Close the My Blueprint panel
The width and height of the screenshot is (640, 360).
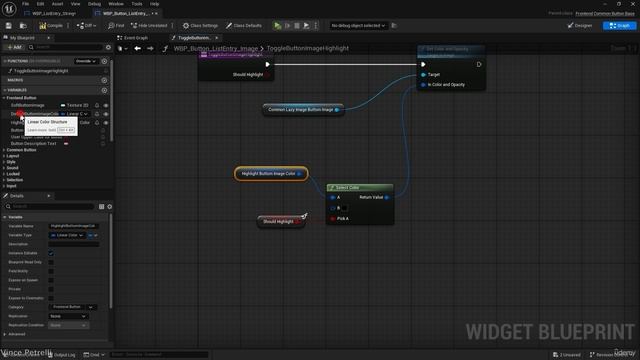[49, 38]
